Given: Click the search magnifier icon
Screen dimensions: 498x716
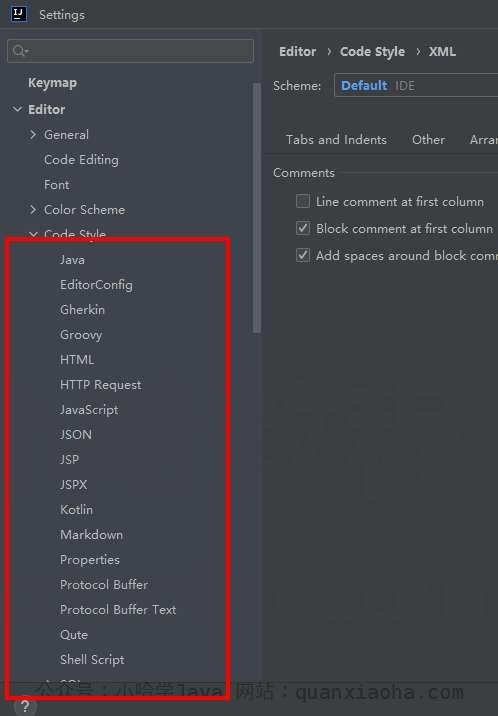Looking at the screenshot, I should click(20, 50).
